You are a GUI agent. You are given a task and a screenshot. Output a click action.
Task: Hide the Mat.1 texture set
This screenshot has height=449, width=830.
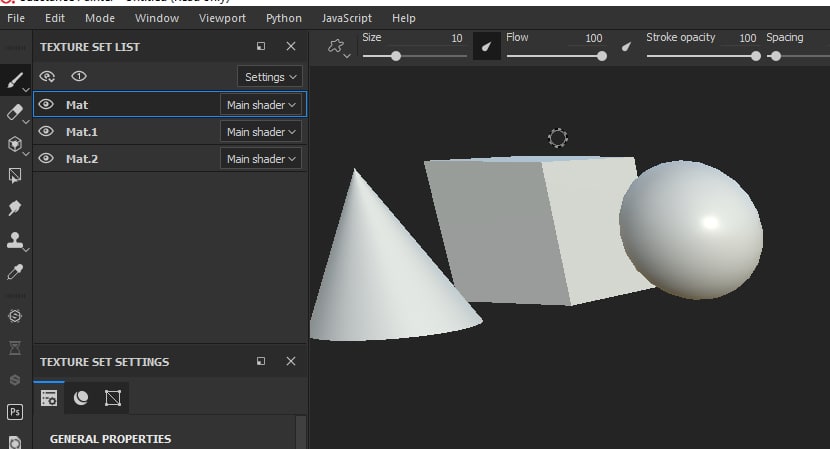(46, 131)
